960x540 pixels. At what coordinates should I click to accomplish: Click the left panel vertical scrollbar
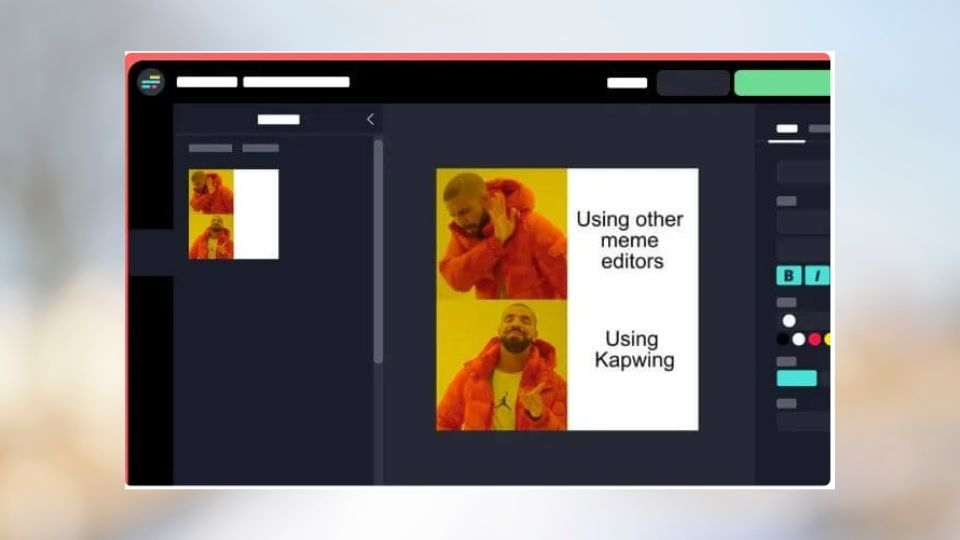pos(378,251)
